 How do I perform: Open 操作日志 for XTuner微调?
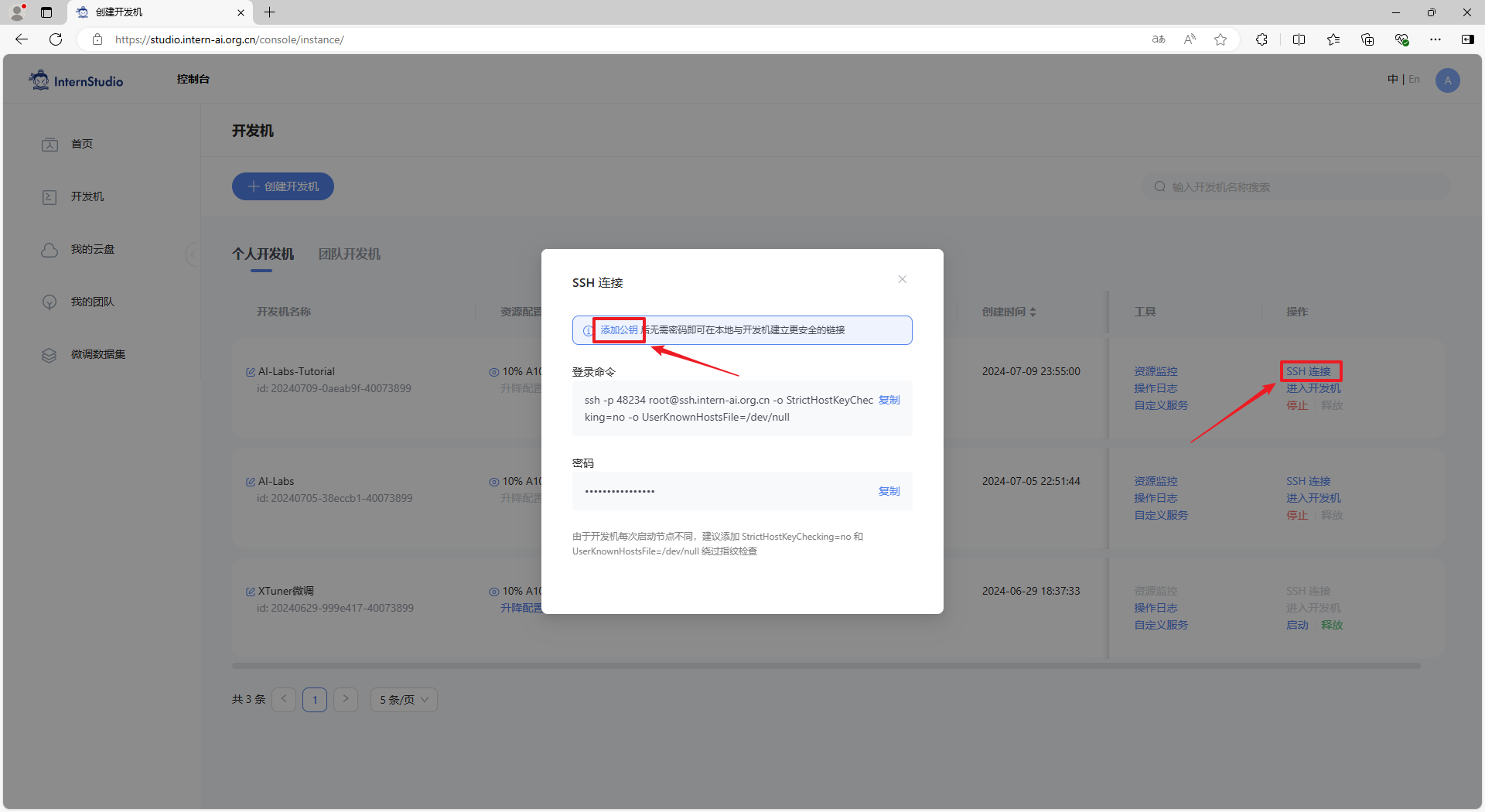1156,608
